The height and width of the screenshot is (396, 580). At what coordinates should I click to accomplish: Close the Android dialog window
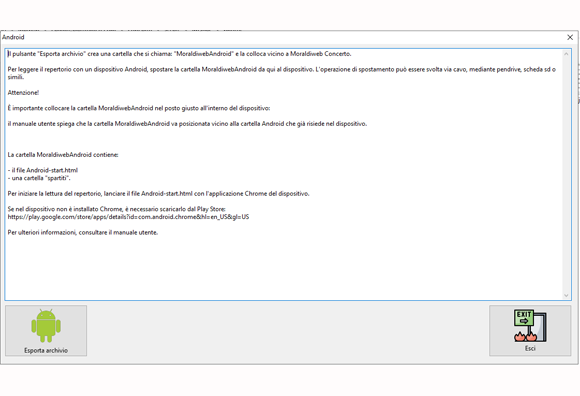click(570, 37)
